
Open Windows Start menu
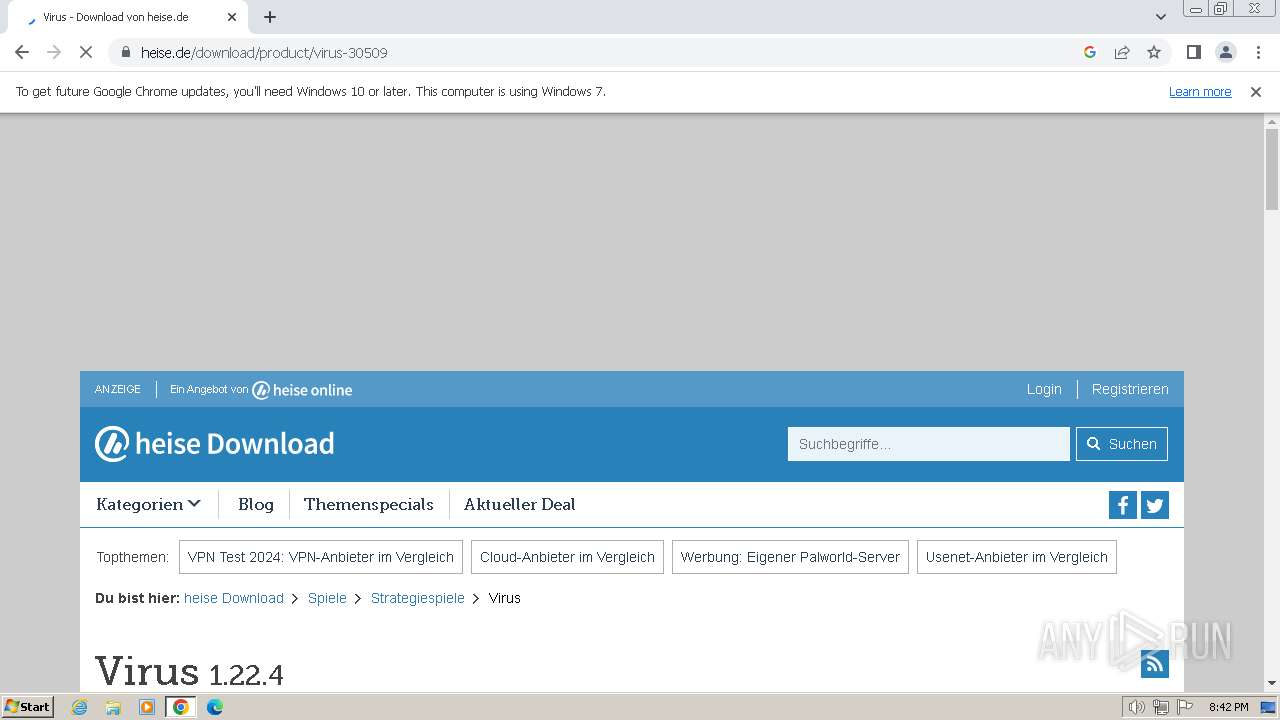[28, 707]
